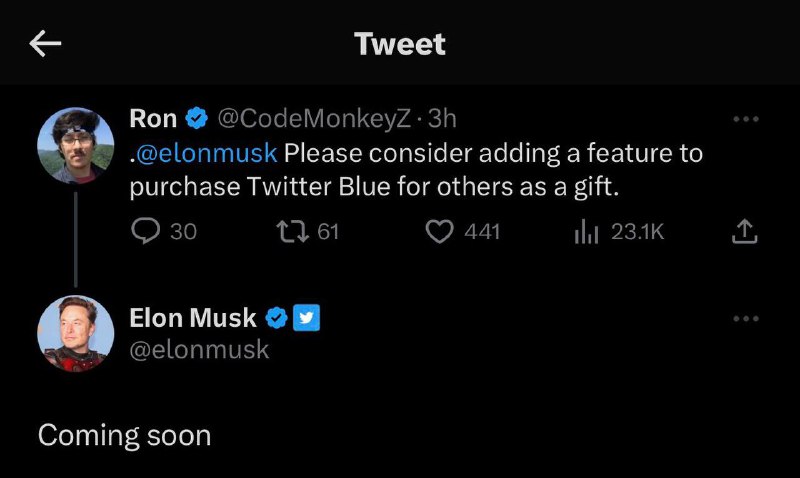Click the Twitter bird badge beside Elon Musk
Screen dimensions: 800x478
(x=306, y=318)
